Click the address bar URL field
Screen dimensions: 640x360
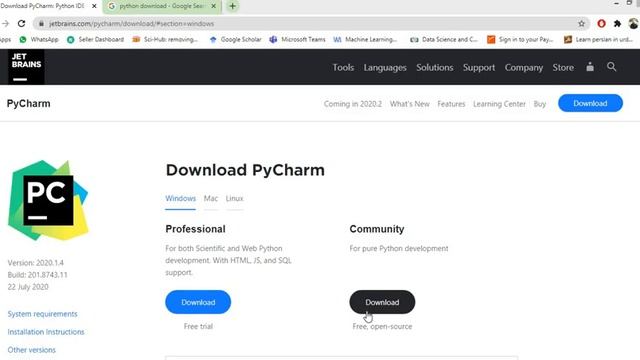click(x=310, y=24)
